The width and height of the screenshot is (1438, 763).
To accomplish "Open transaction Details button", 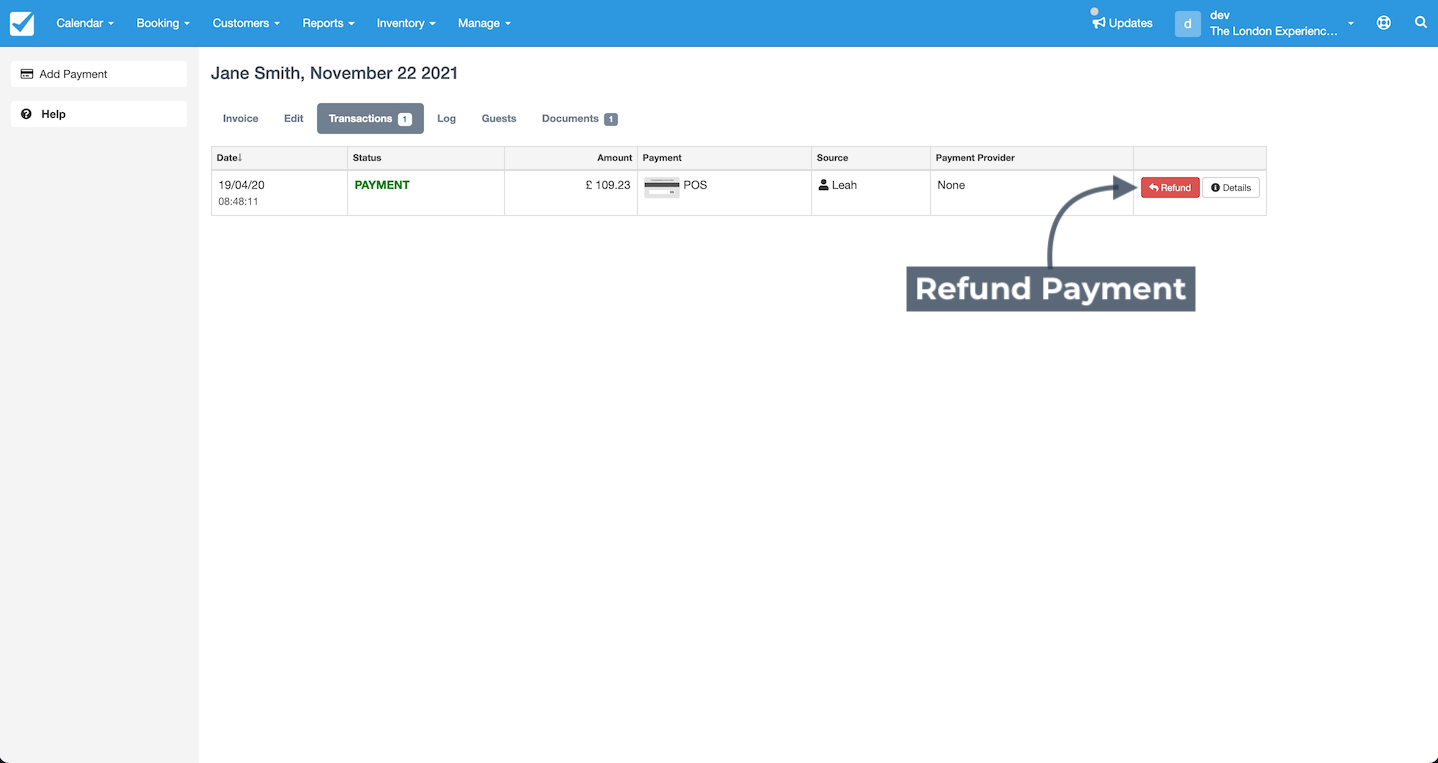I will click(x=1231, y=187).
